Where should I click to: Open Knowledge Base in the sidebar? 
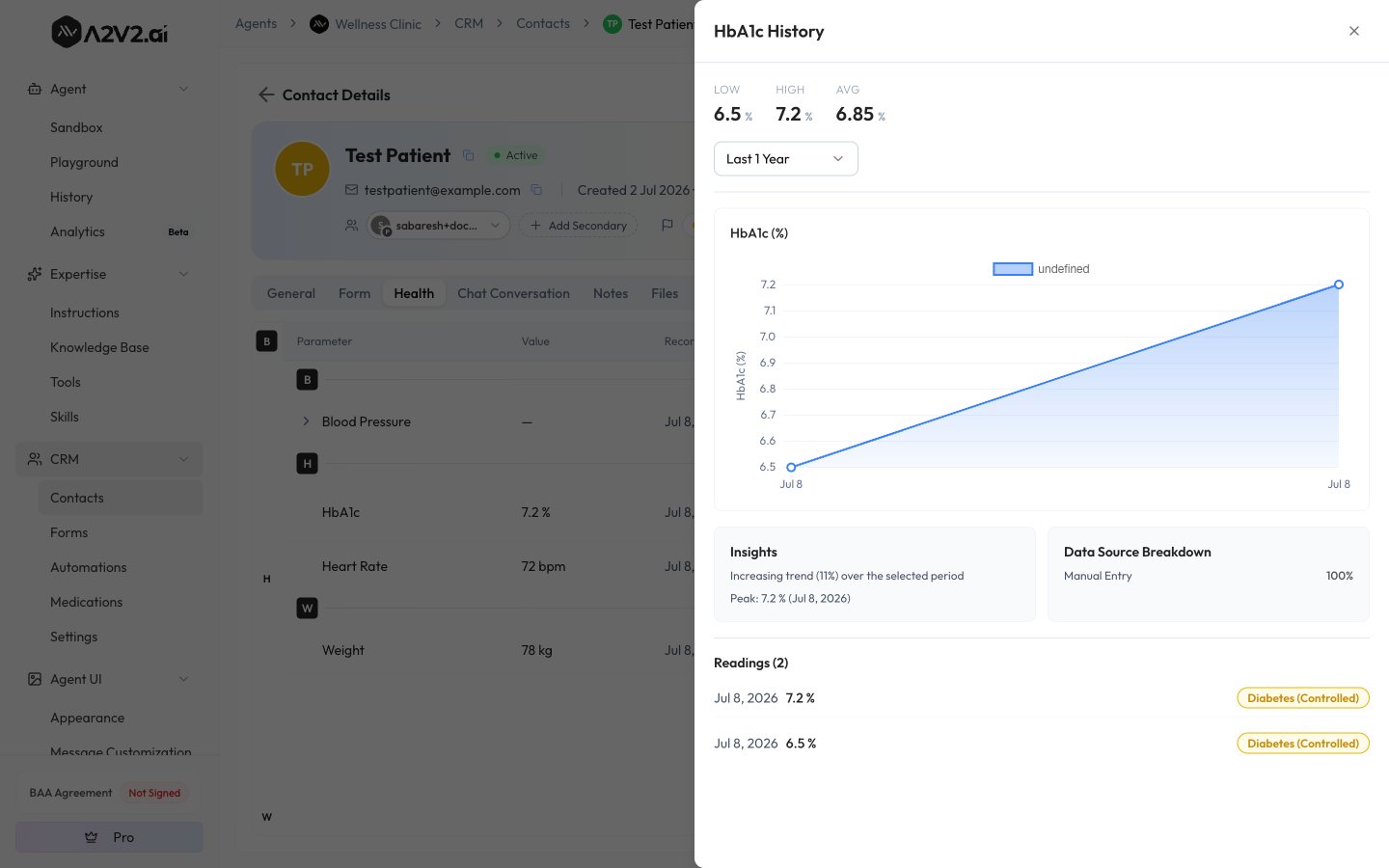99,347
